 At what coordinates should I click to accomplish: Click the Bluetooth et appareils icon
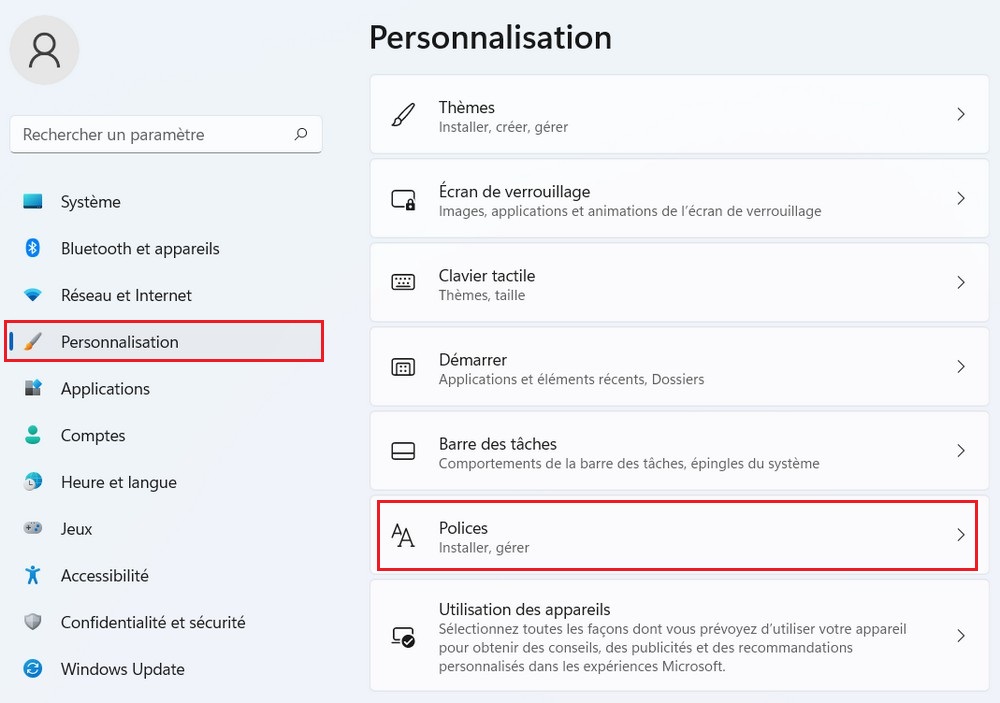point(33,248)
